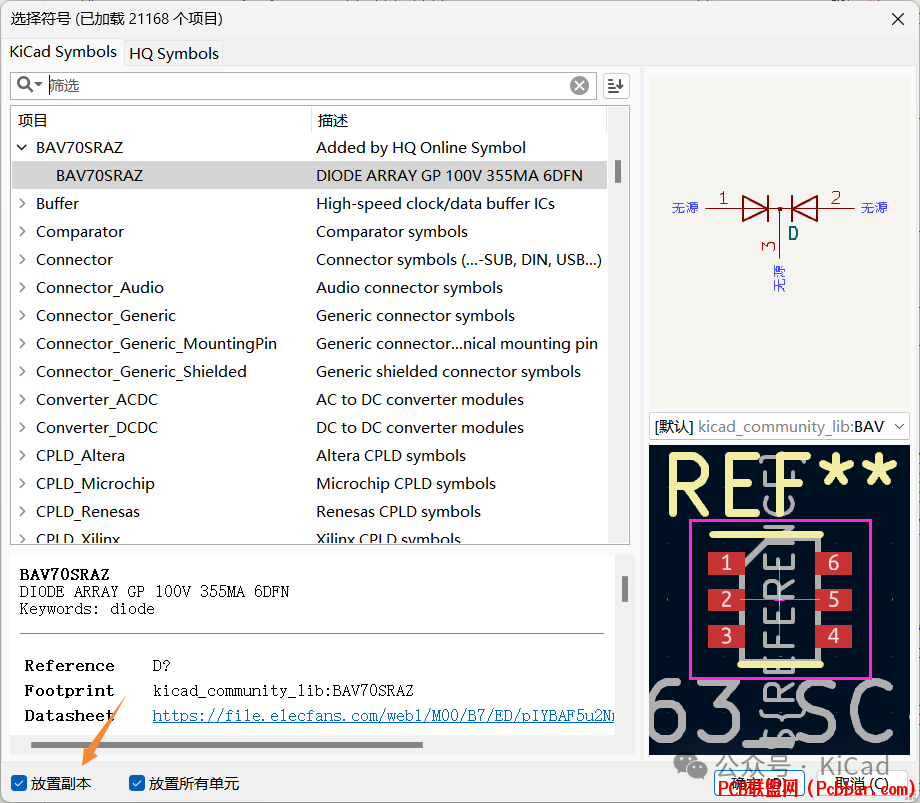Toggle the 放置所有单元 checkbox
Image resolution: width=920 pixels, height=803 pixels.
(x=137, y=783)
